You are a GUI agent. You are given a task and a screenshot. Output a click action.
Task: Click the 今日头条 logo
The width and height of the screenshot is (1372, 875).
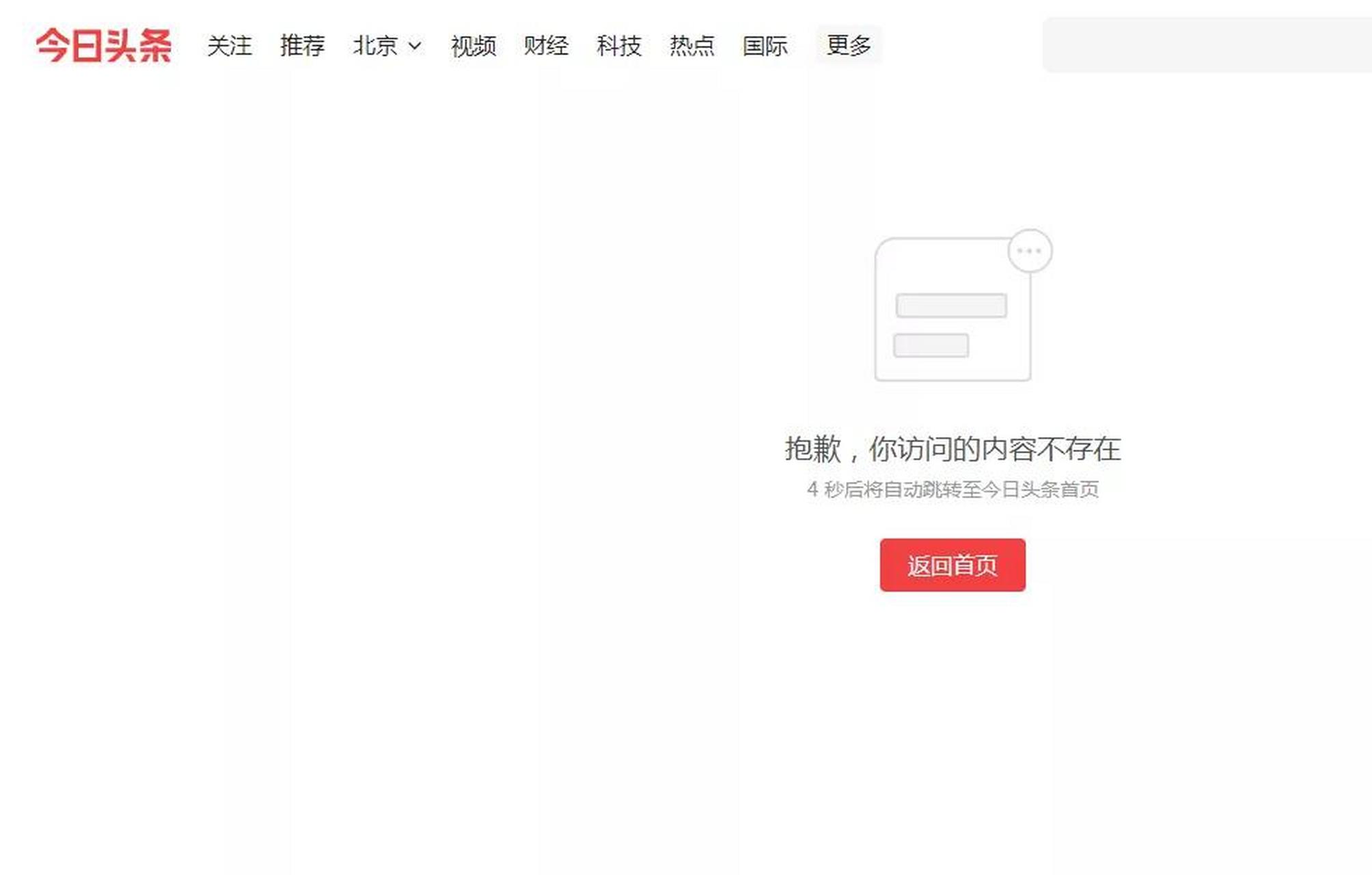[x=103, y=46]
